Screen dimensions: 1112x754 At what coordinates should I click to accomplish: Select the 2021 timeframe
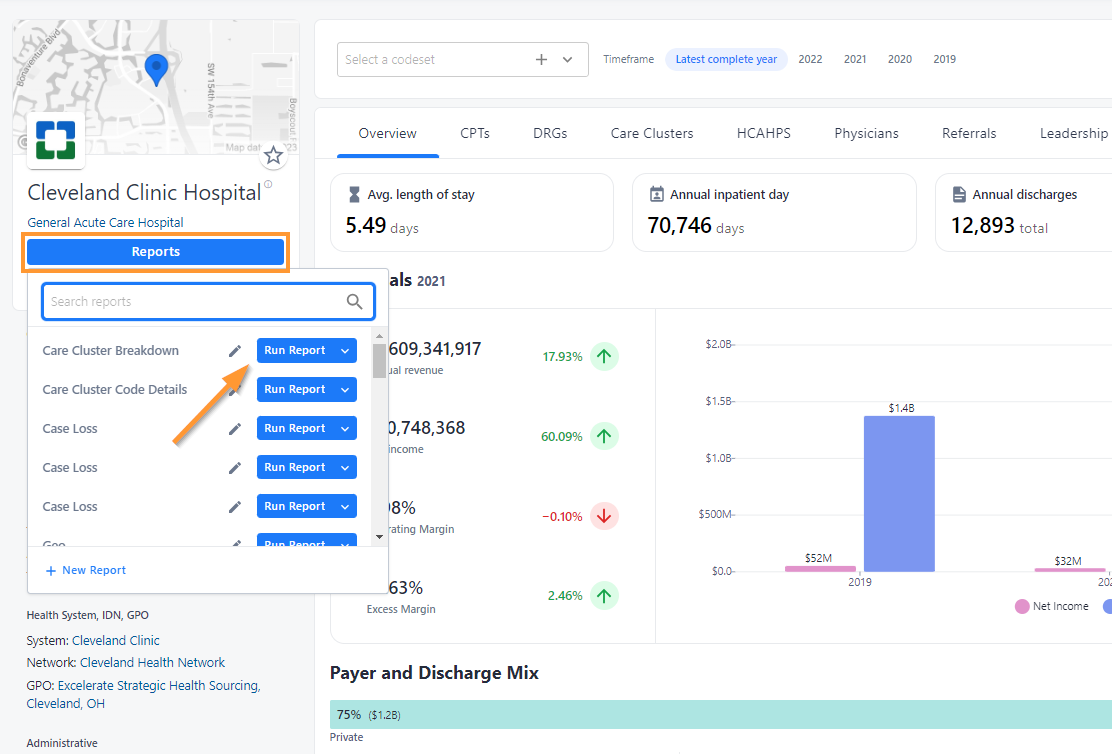(x=855, y=60)
